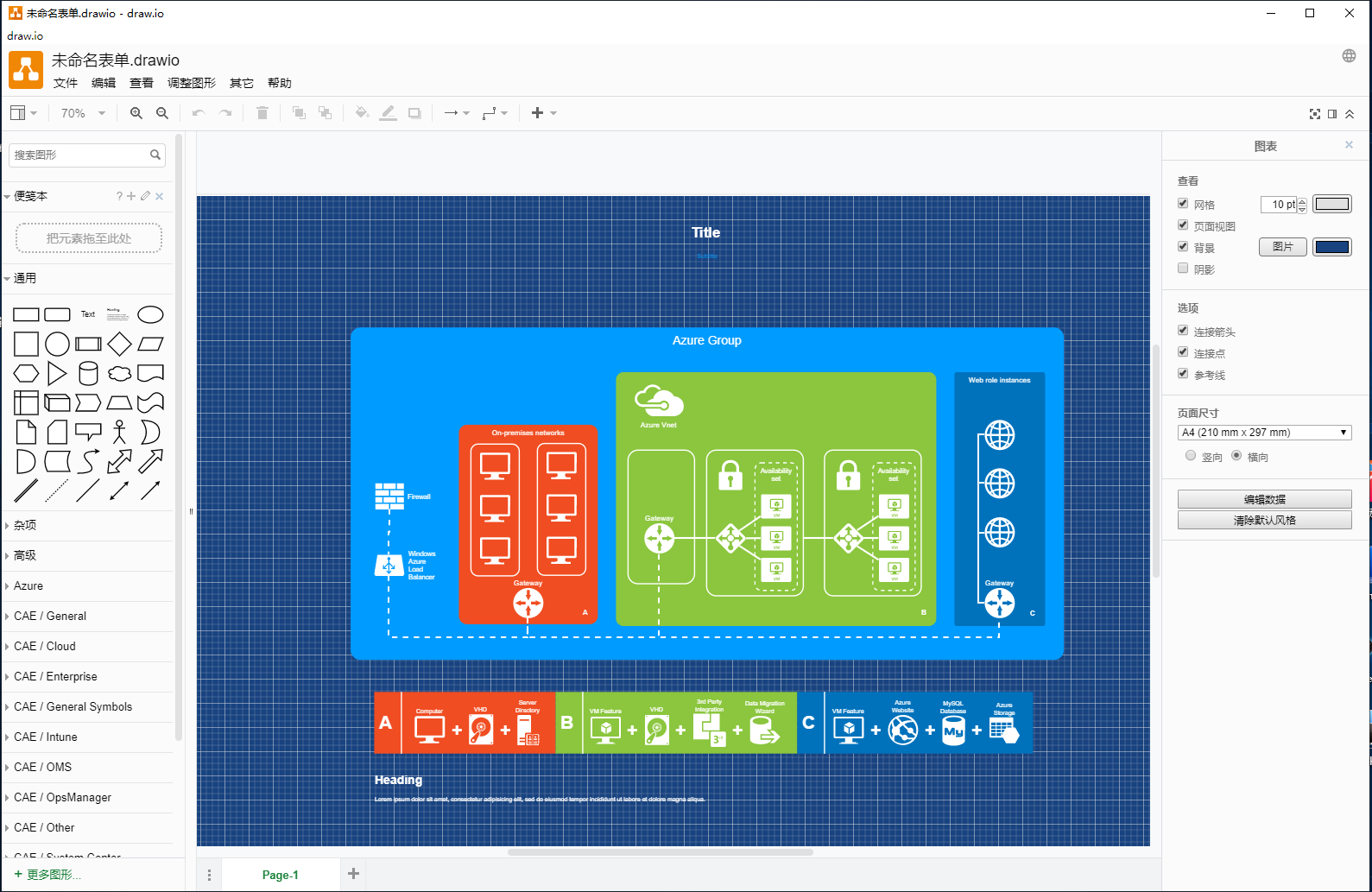The image size is (1372, 892).
Task: Select the hexagon shape in General
Action: pos(26,373)
